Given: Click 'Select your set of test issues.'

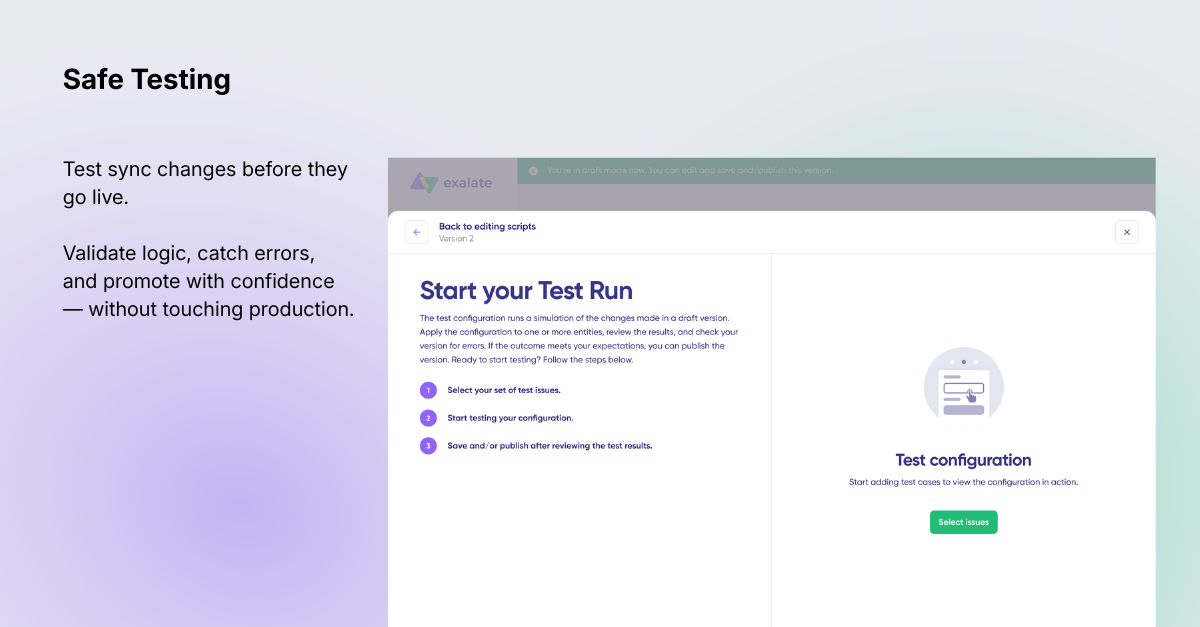Looking at the screenshot, I should point(503,390).
